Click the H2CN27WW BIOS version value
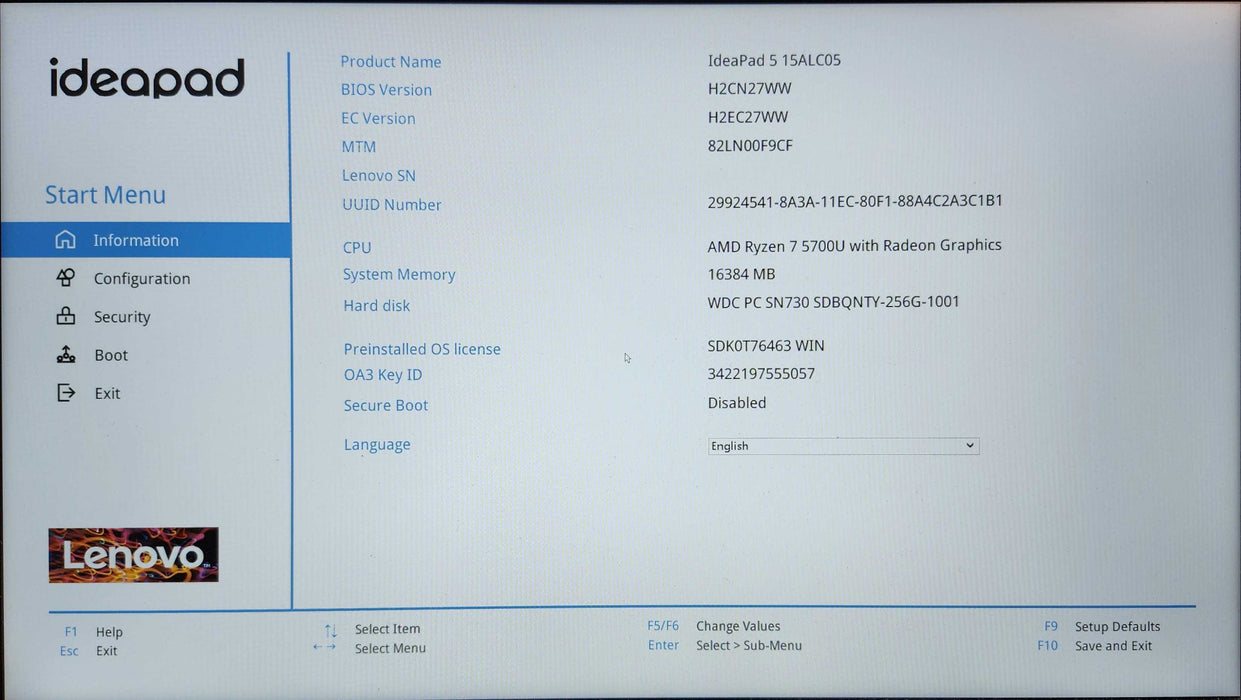1241x700 pixels. tap(749, 88)
